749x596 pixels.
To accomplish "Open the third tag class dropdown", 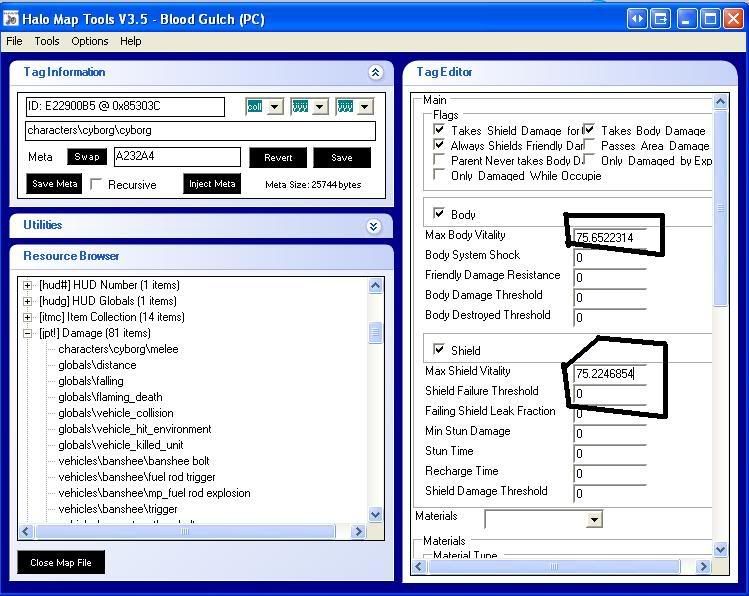I will pos(364,106).
